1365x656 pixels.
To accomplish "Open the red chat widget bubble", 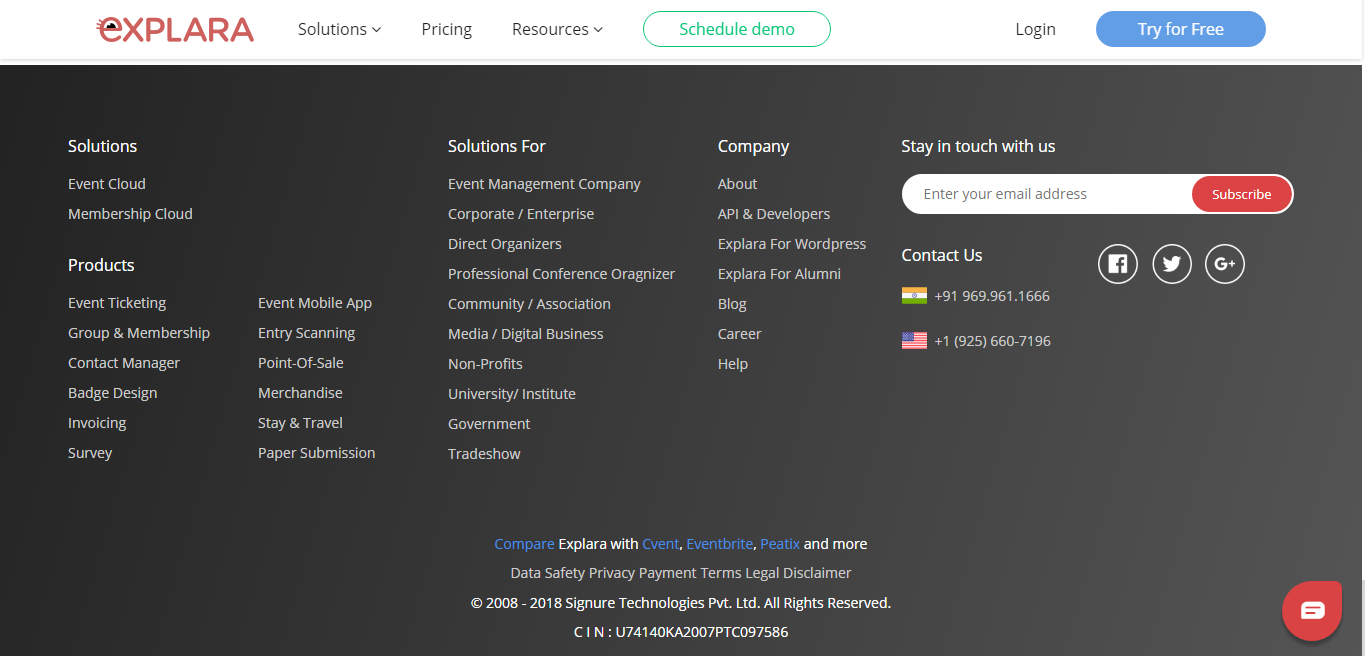I will [x=1312, y=610].
